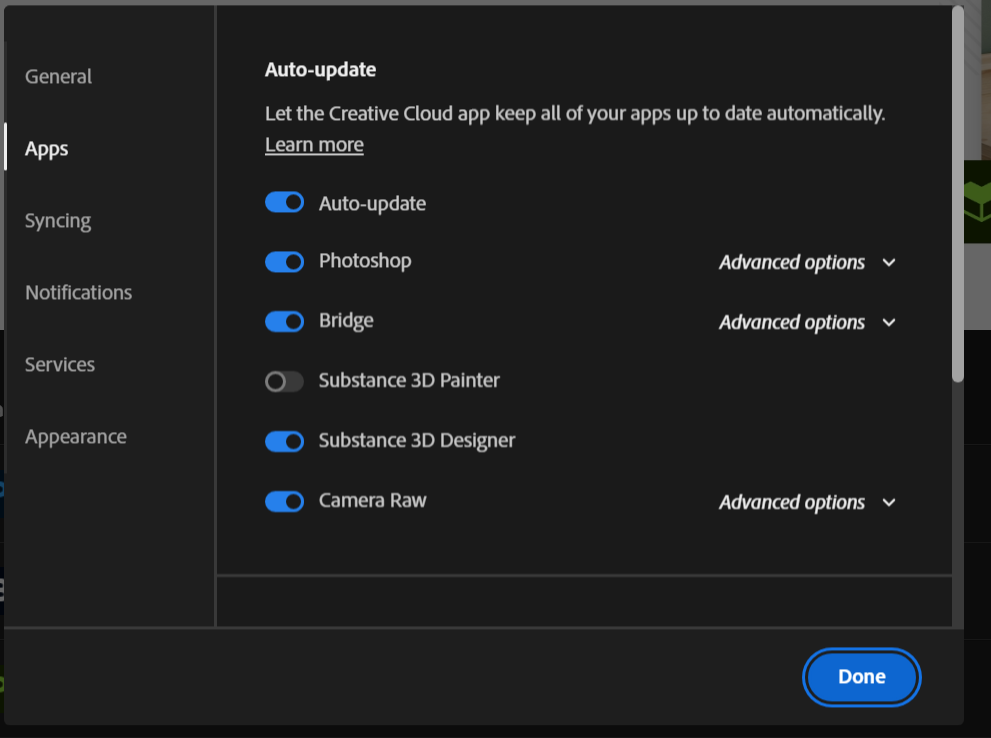Viewport: 991px width, 738px height.
Task: Disable auto-update for Bridge
Action: 284,321
